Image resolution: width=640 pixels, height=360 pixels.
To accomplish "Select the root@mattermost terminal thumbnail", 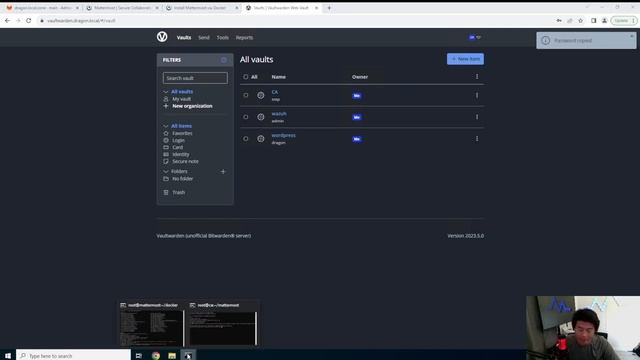I will coord(151,324).
